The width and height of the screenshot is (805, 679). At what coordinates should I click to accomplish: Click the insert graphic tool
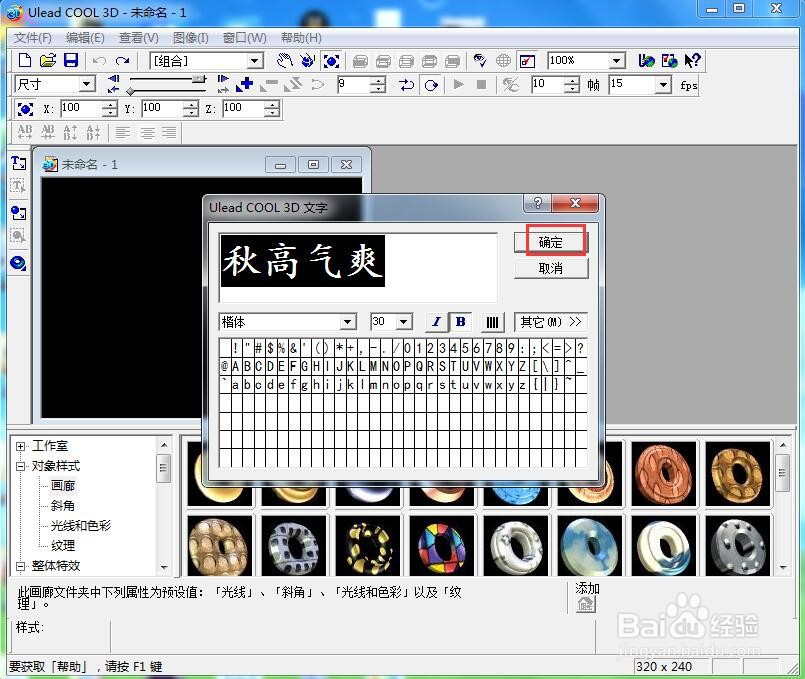point(18,212)
